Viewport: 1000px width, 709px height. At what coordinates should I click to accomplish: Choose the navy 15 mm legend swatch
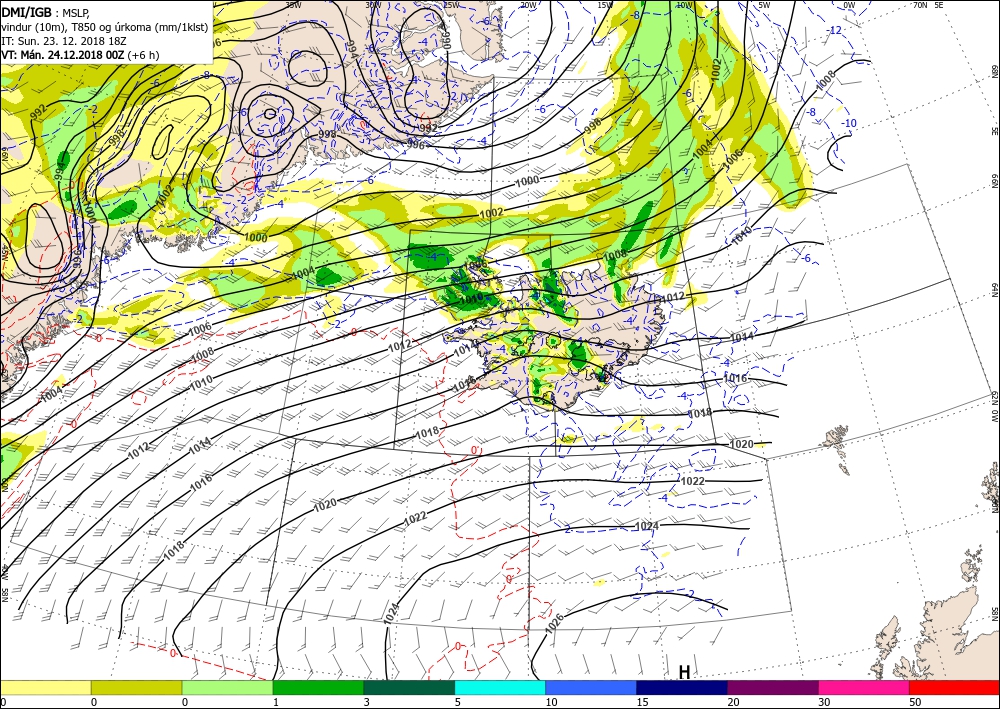682,687
